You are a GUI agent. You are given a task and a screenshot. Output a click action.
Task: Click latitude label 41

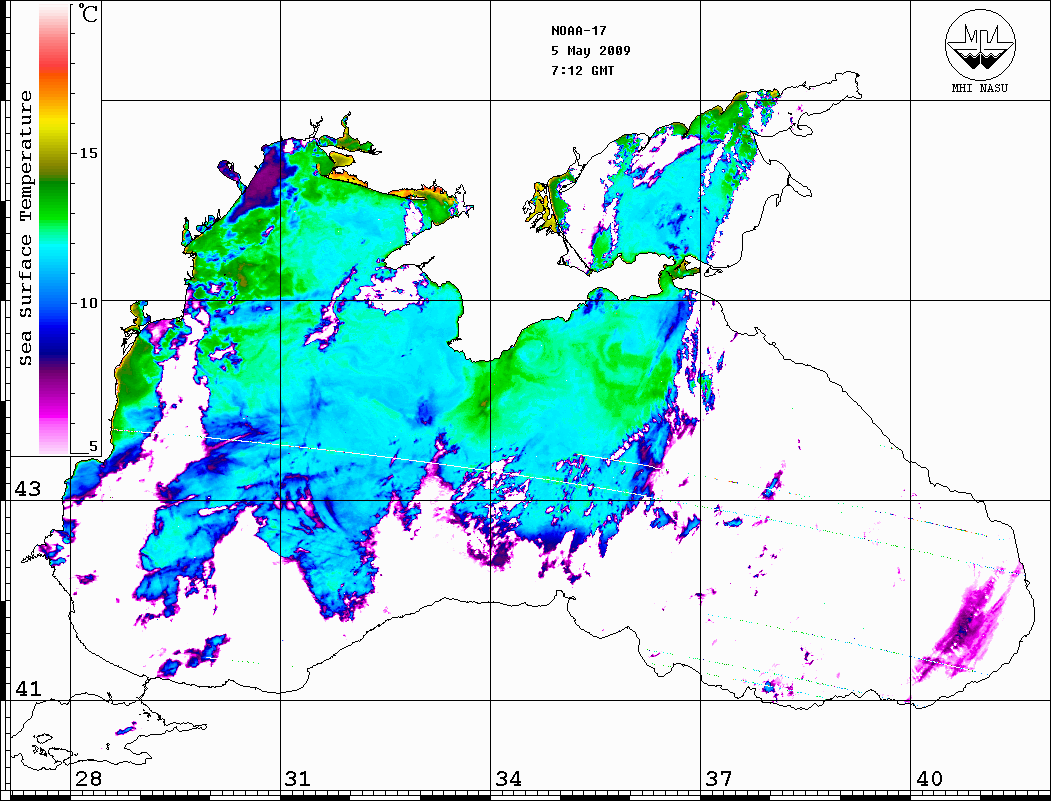28,688
